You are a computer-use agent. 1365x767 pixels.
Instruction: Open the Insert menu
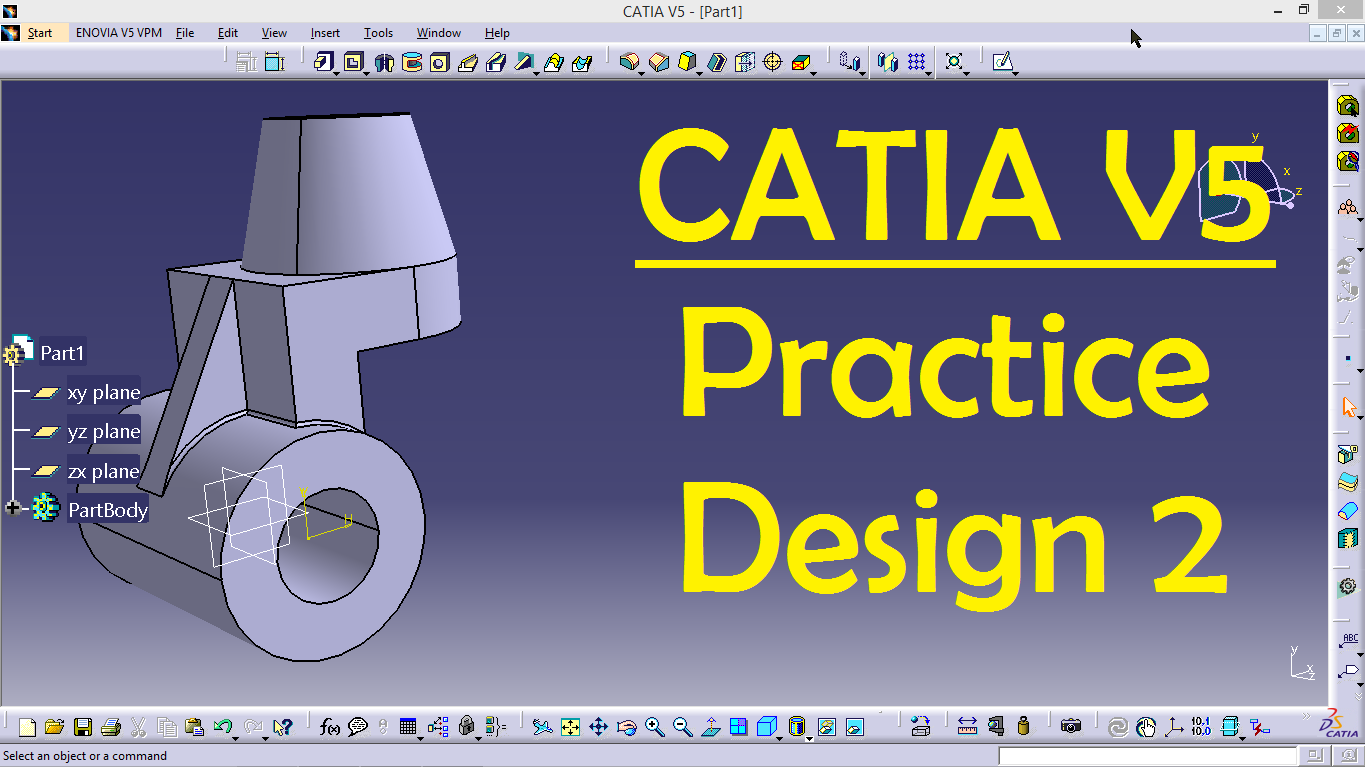point(325,33)
